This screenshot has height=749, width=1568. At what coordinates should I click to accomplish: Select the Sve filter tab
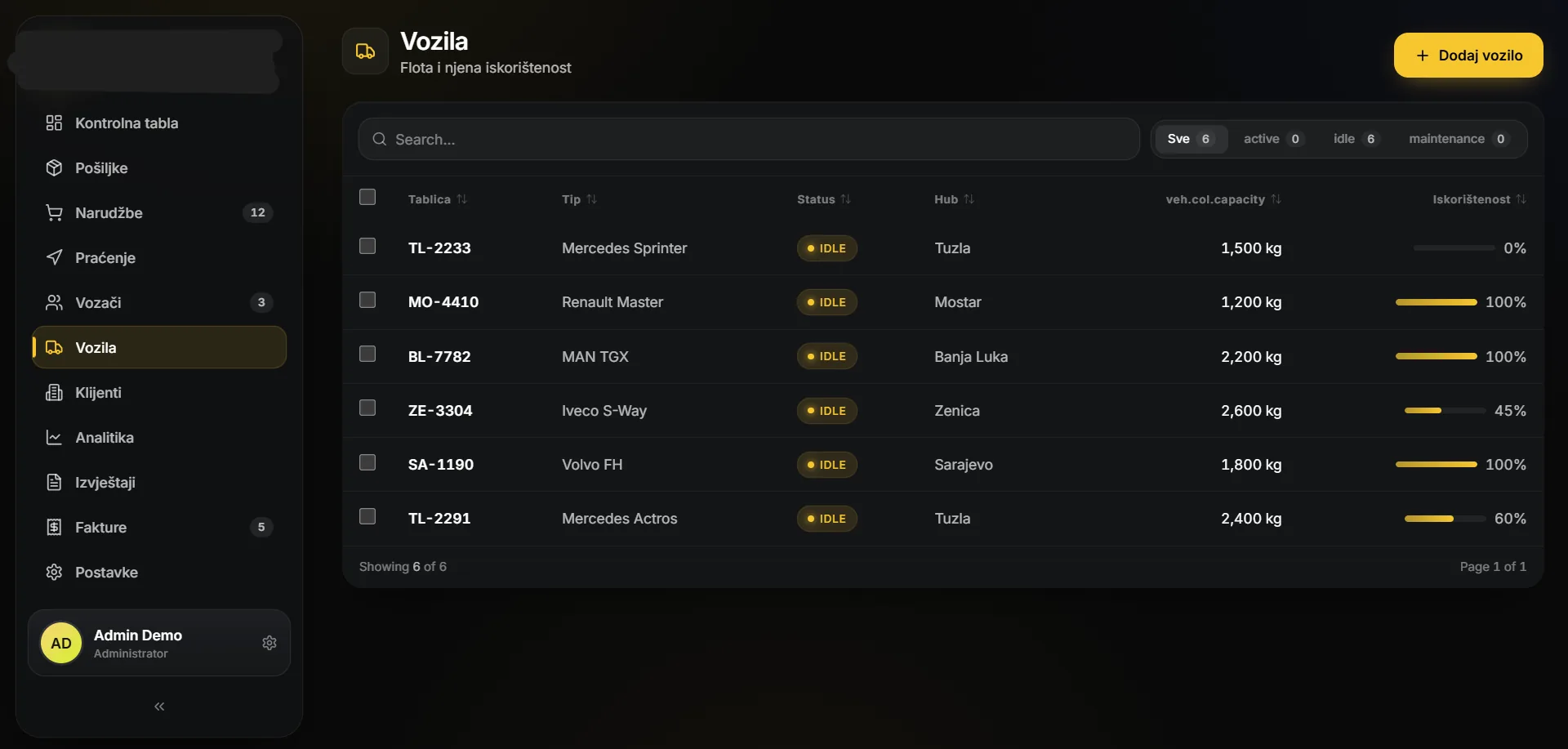click(x=1190, y=139)
